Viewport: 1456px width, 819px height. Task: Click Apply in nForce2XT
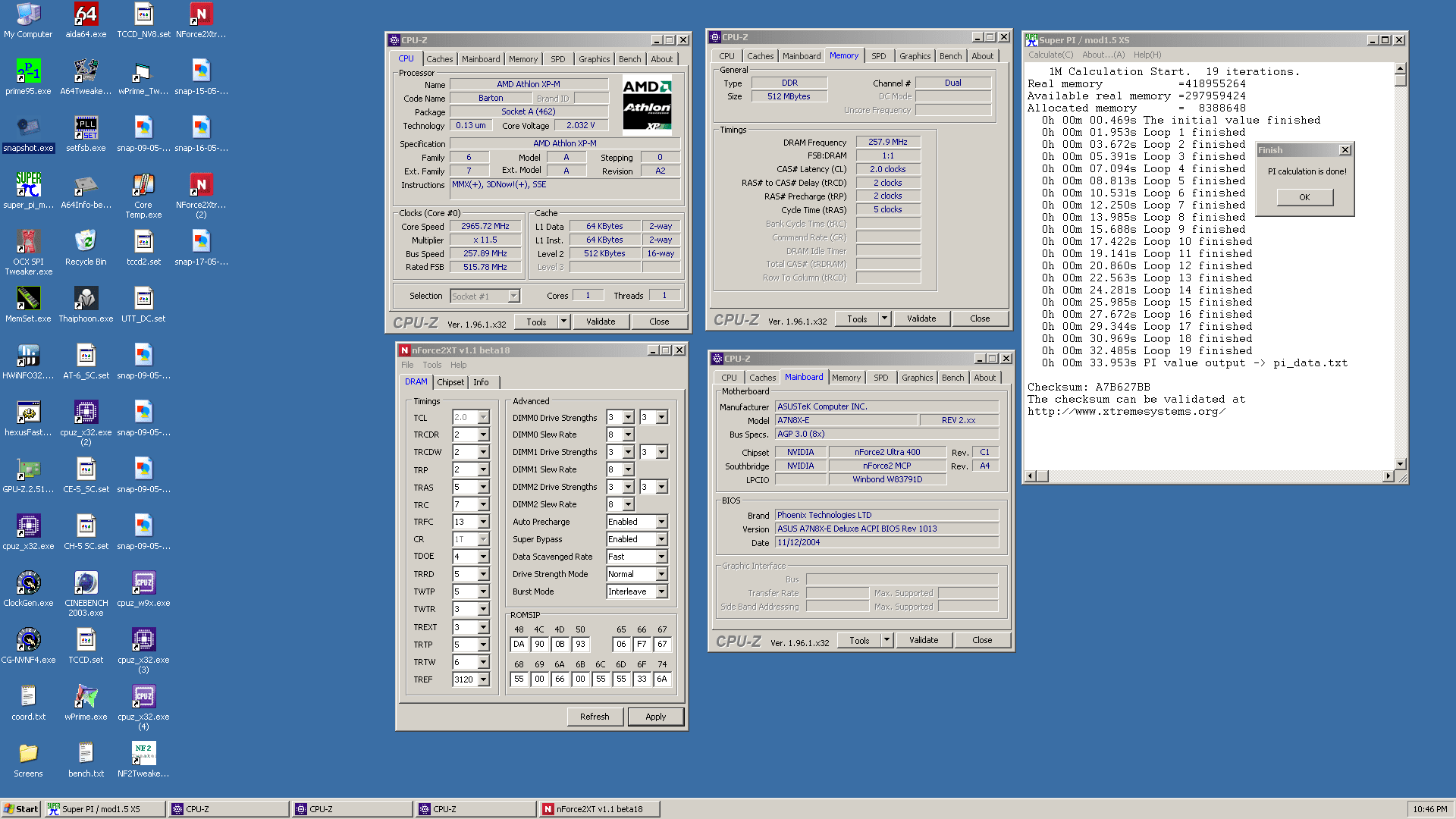655,717
